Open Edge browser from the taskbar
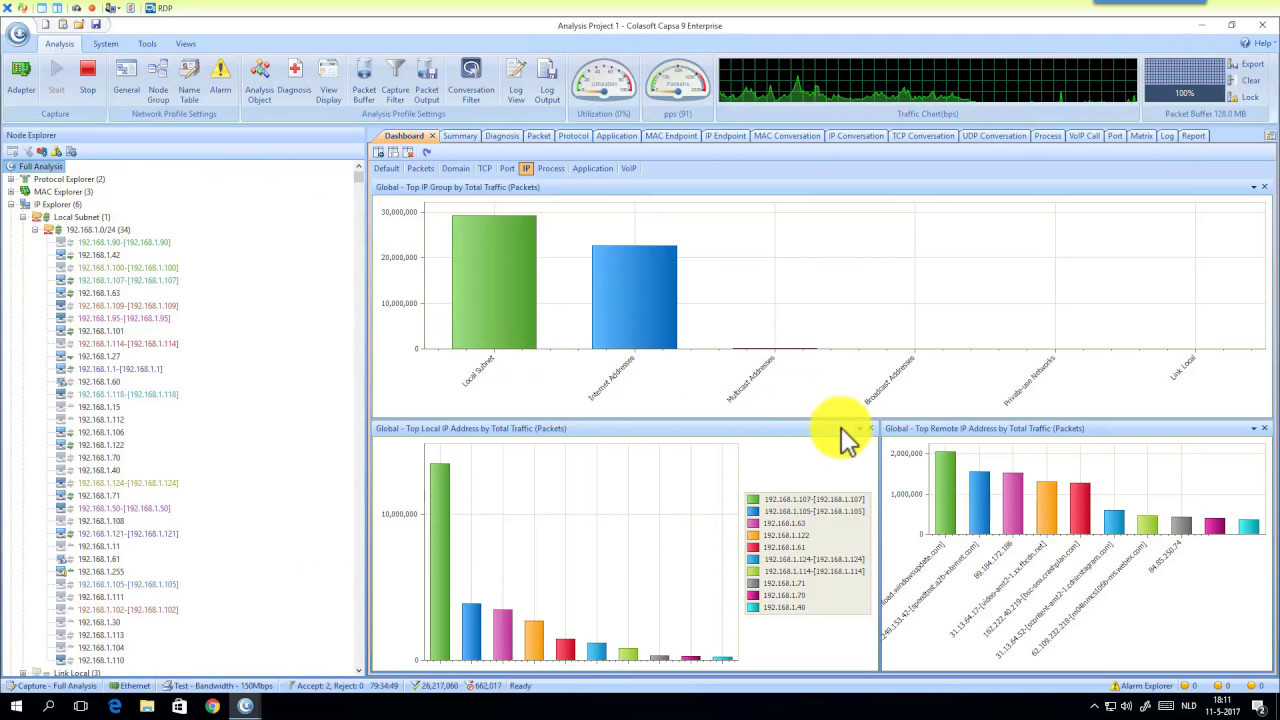This screenshot has height=720, width=1280. coord(114,706)
